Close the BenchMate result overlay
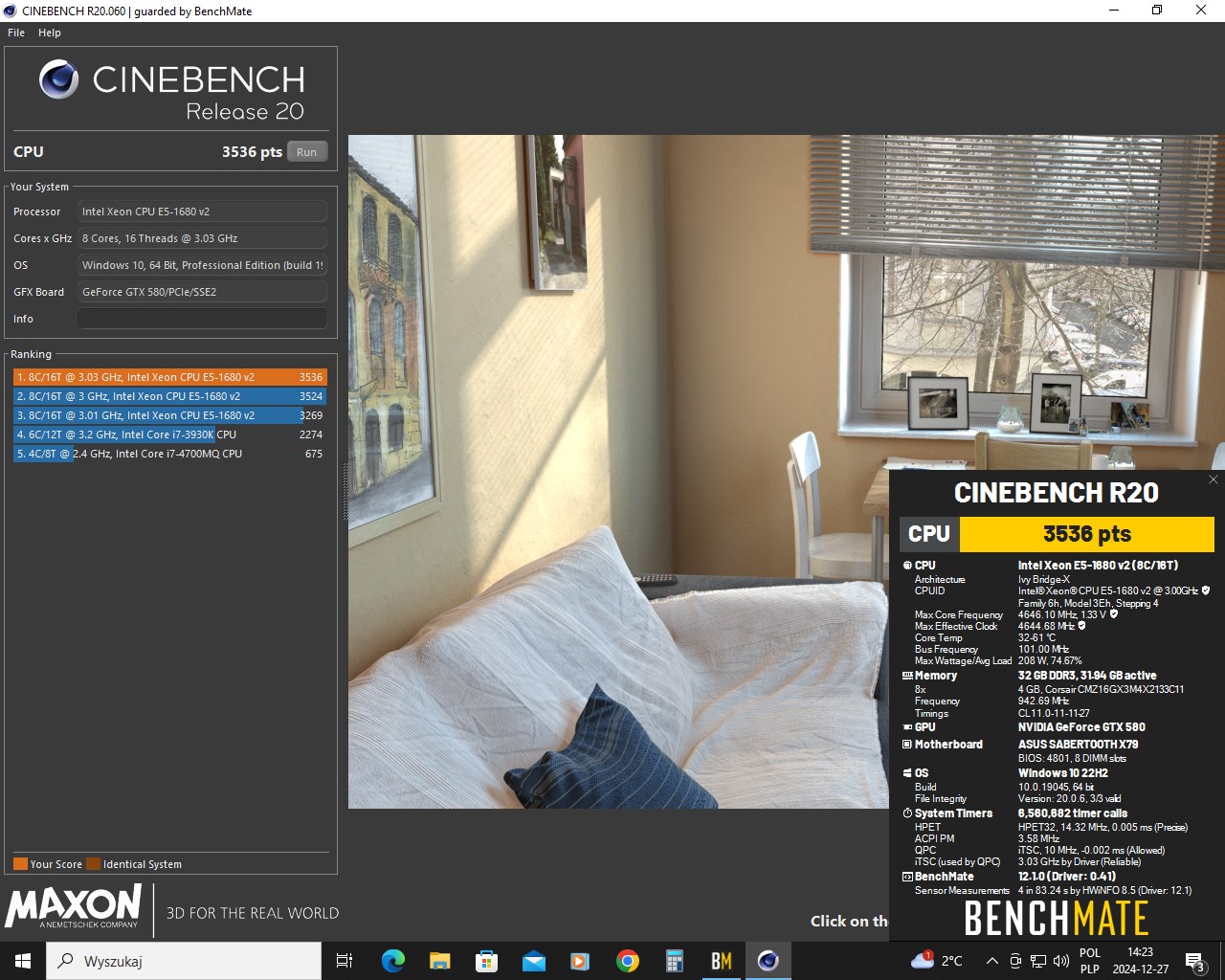The height and width of the screenshot is (980, 1225). 1214,479
